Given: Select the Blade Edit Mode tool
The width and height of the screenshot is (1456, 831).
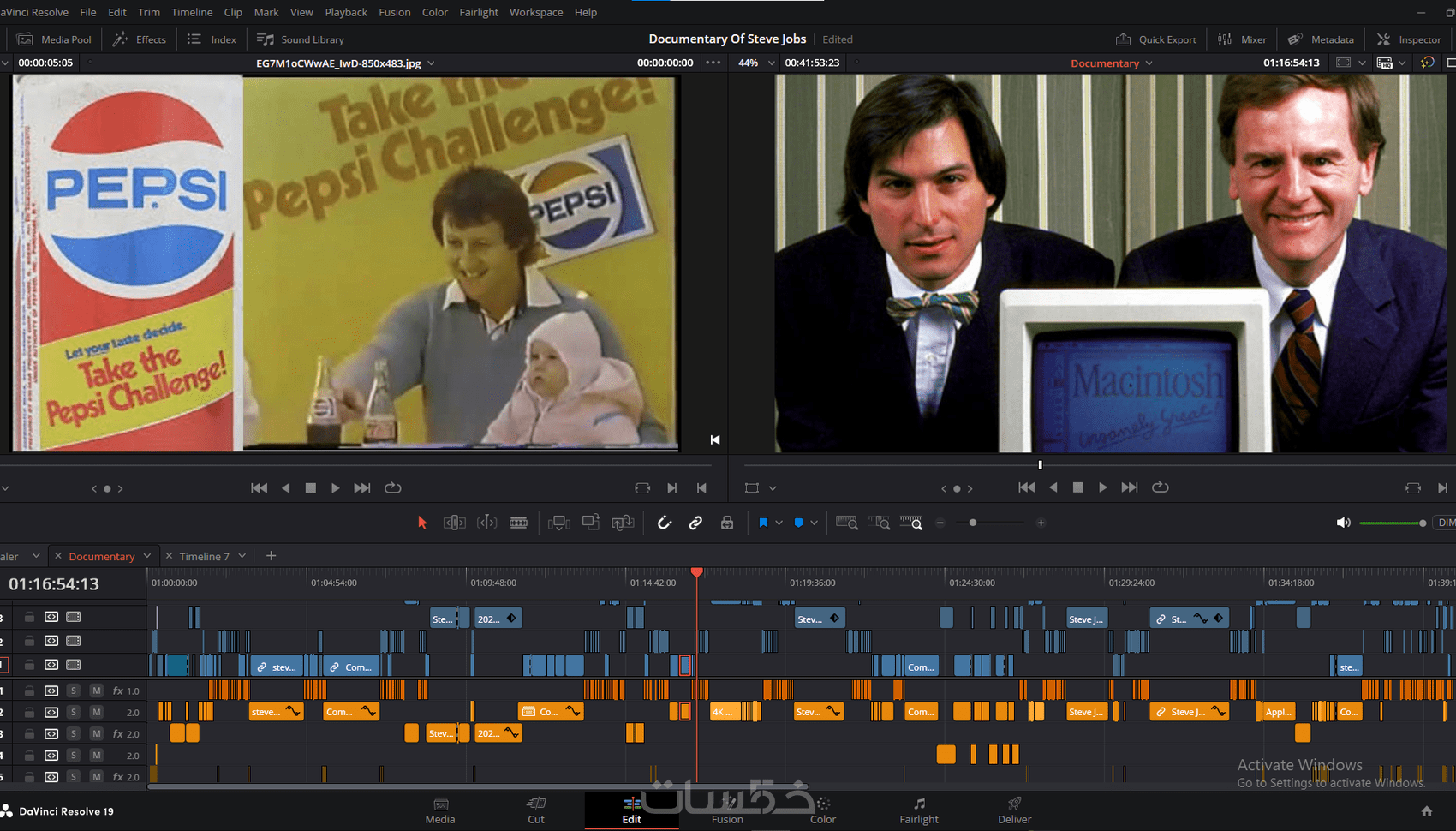Looking at the screenshot, I should tap(518, 523).
